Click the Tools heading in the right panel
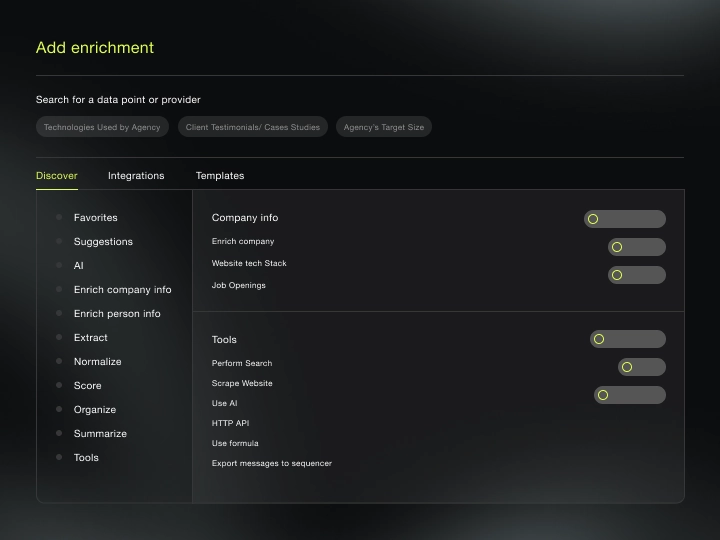The image size is (720, 540). coord(224,340)
